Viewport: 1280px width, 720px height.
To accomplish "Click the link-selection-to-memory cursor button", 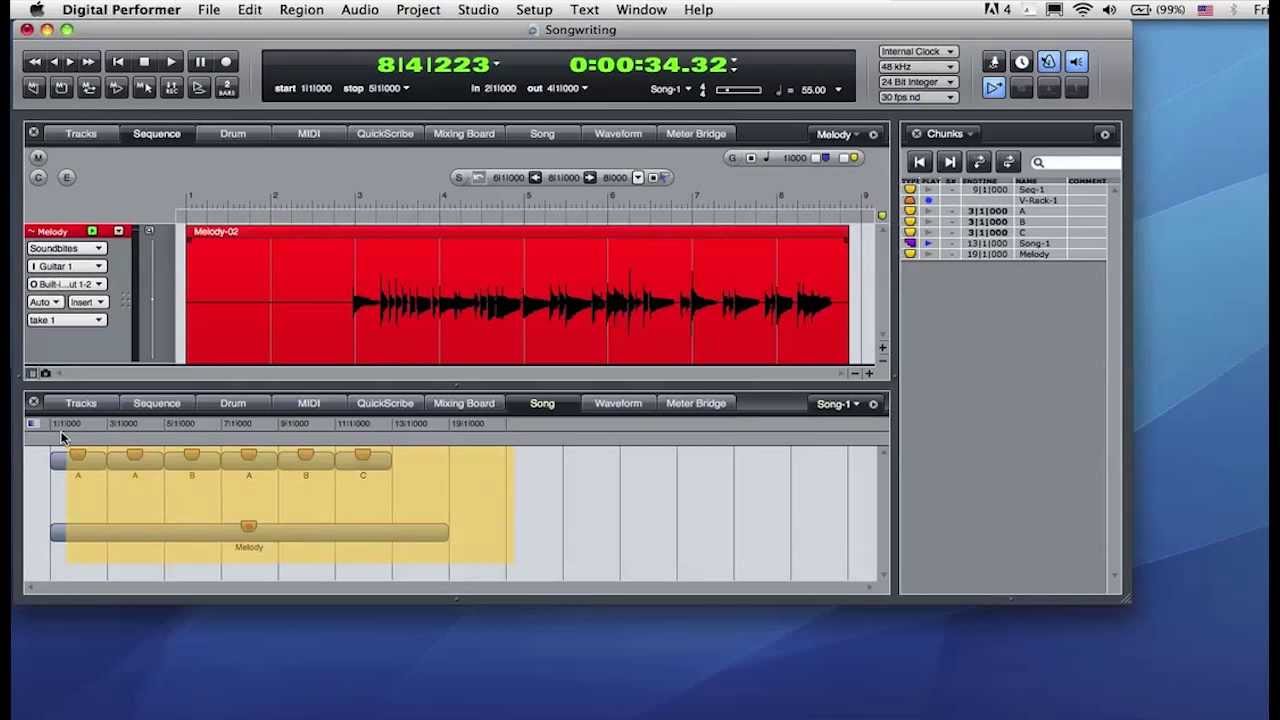I will [143, 89].
